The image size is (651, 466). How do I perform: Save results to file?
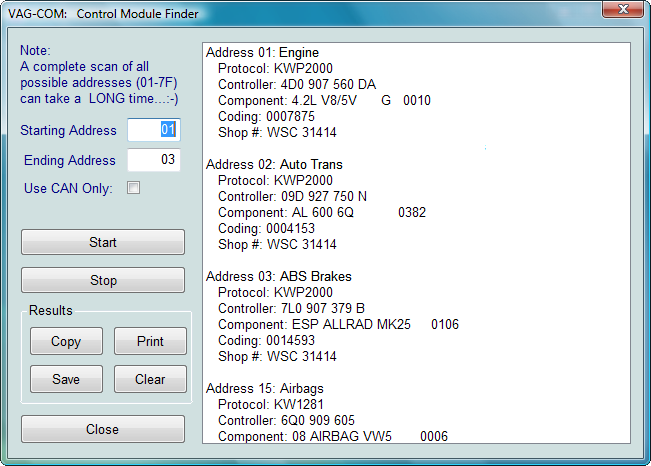(66, 379)
